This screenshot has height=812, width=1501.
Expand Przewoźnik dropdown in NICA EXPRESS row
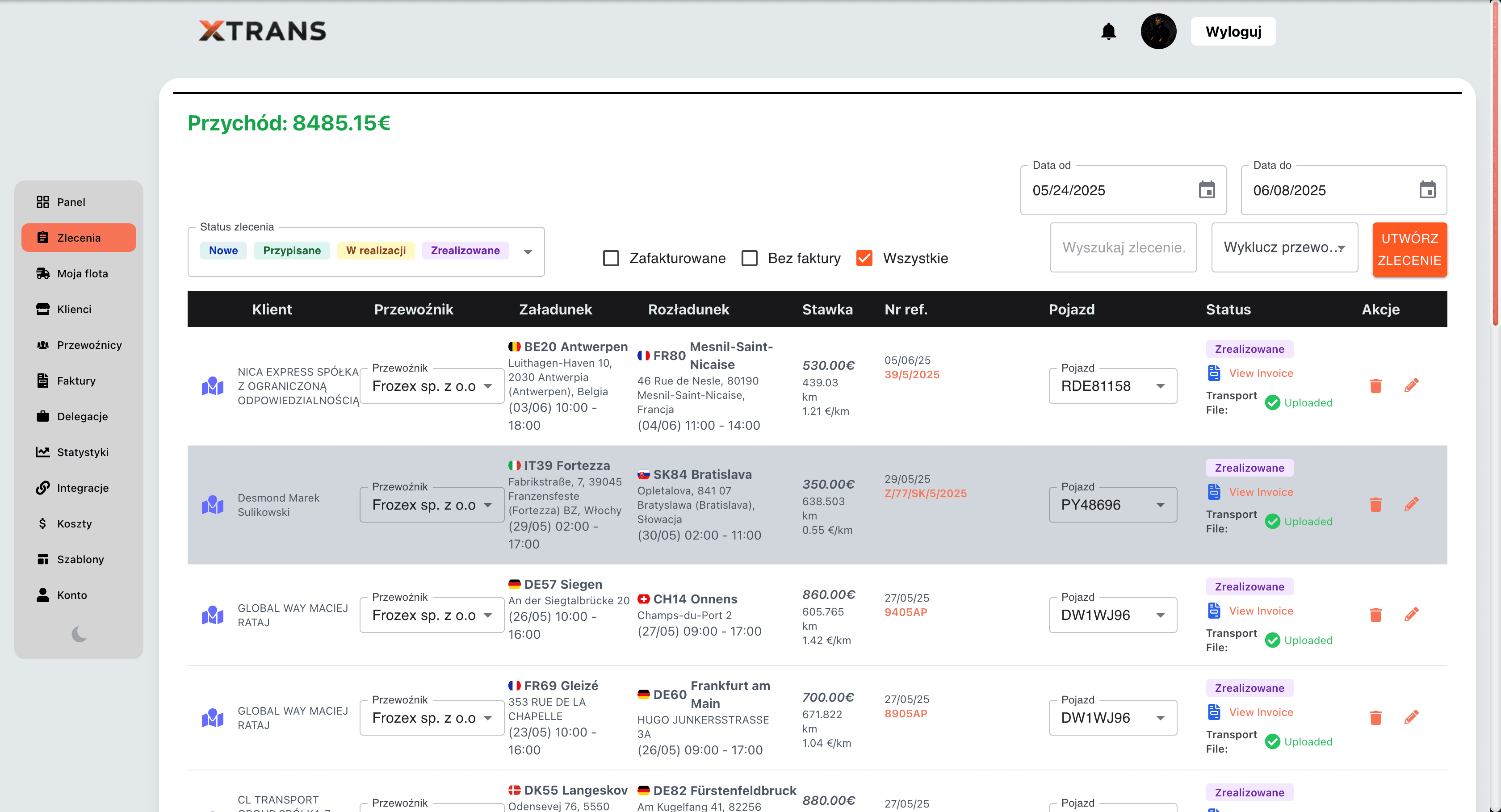tap(432, 385)
